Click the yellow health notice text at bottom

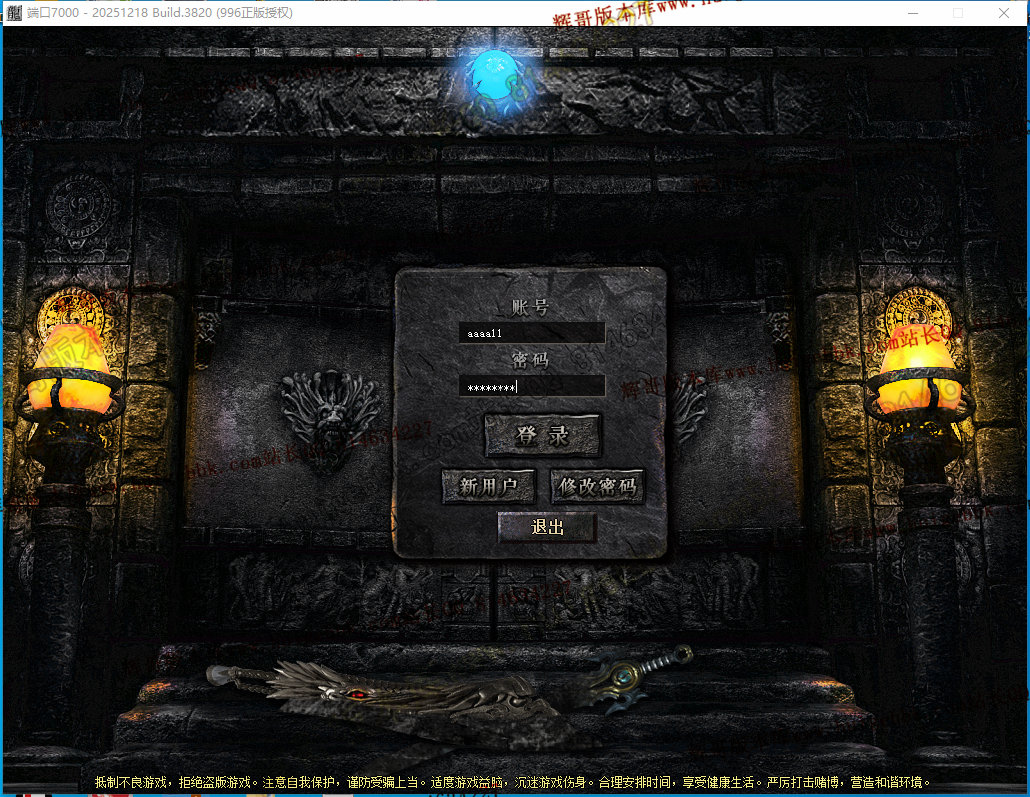pos(512,782)
